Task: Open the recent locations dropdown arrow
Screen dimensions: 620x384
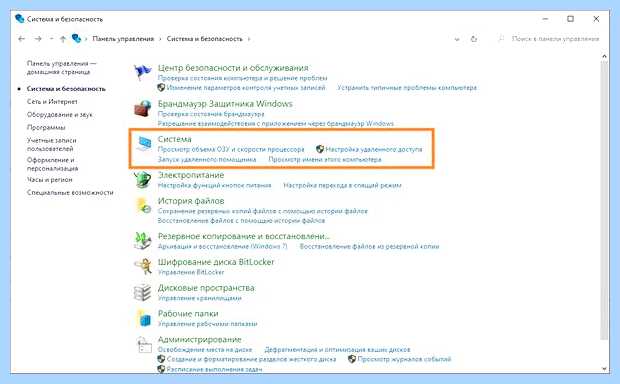Action: pyautogui.click(x=51, y=39)
